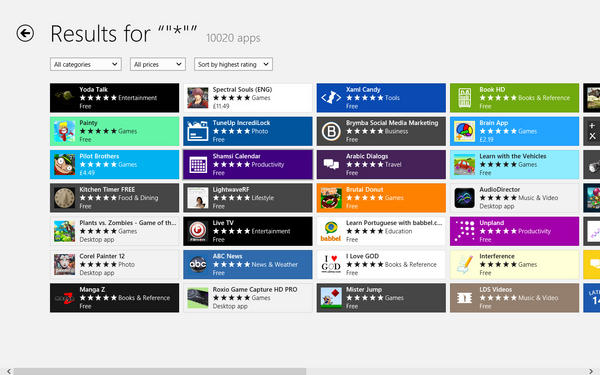Image resolution: width=600 pixels, height=375 pixels.
Task: Click the Painty app icon
Action: click(x=64, y=131)
